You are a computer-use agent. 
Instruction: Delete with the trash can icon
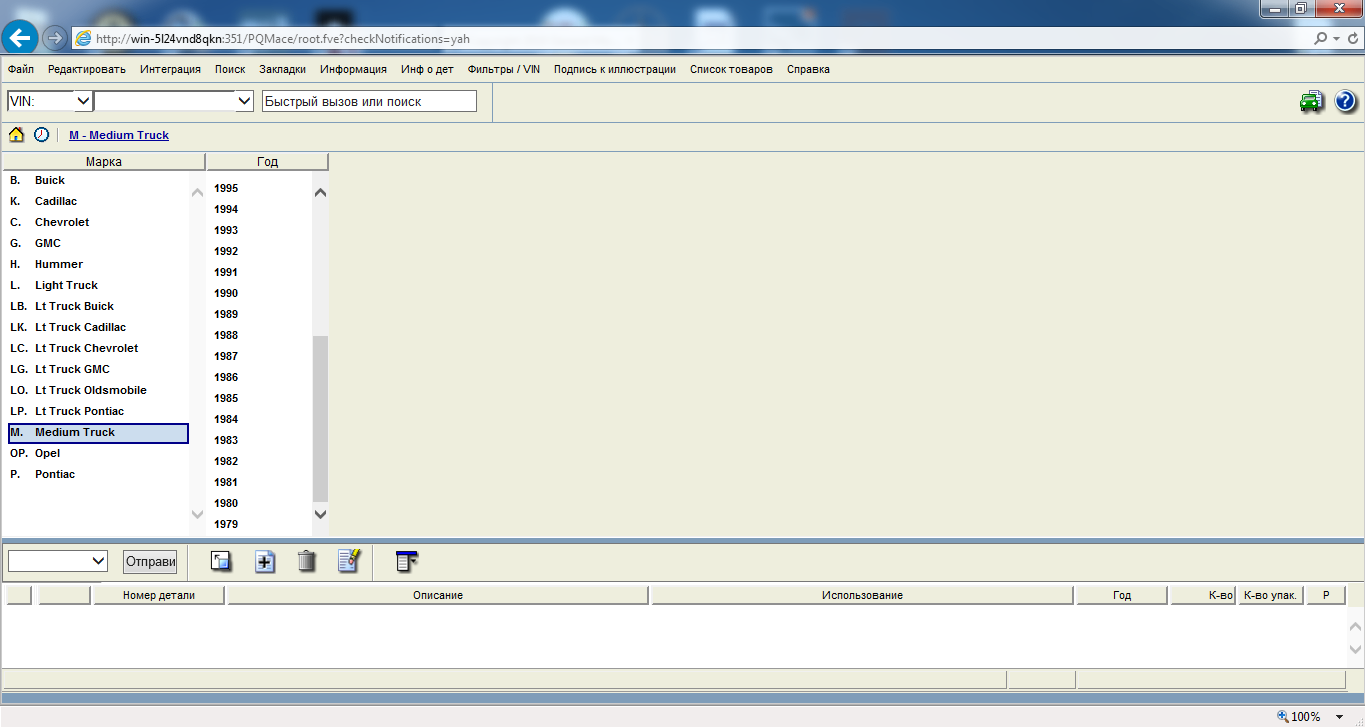306,561
